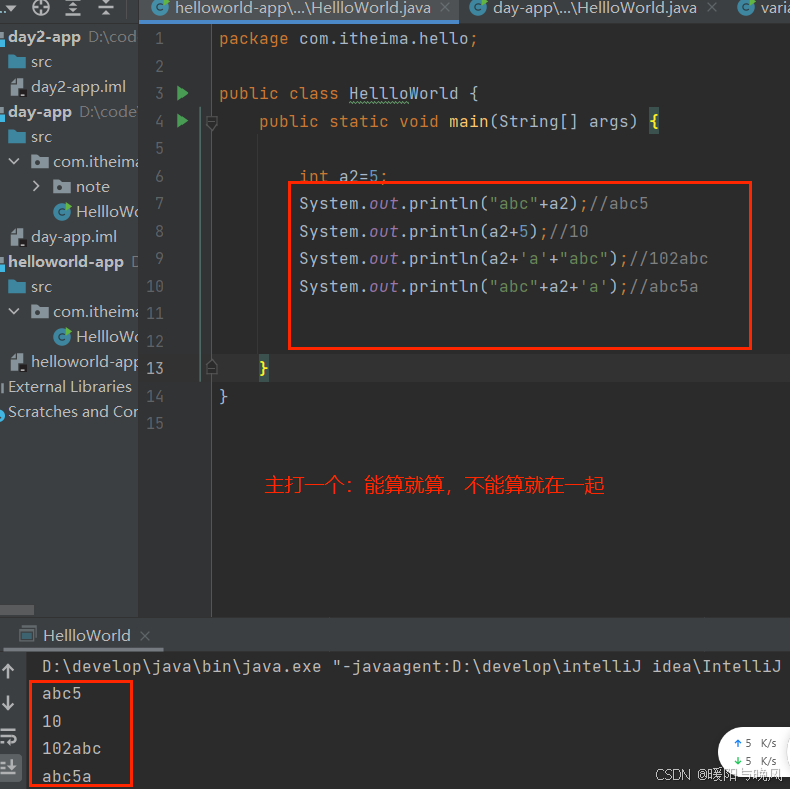Click the network speed floating widget
This screenshot has width=790, height=789.
tap(754, 751)
